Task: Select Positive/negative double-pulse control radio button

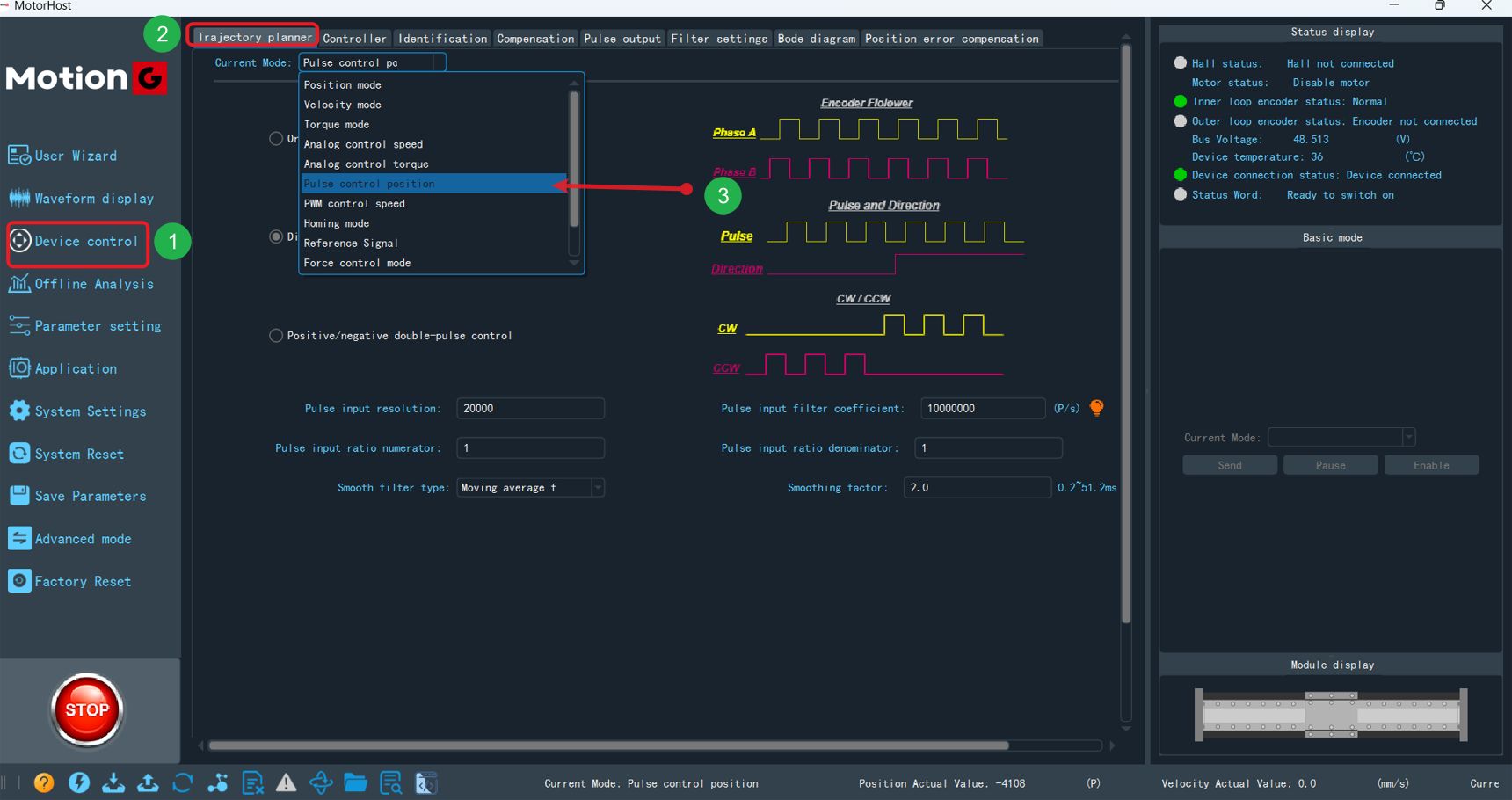Action: pos(276,336)
